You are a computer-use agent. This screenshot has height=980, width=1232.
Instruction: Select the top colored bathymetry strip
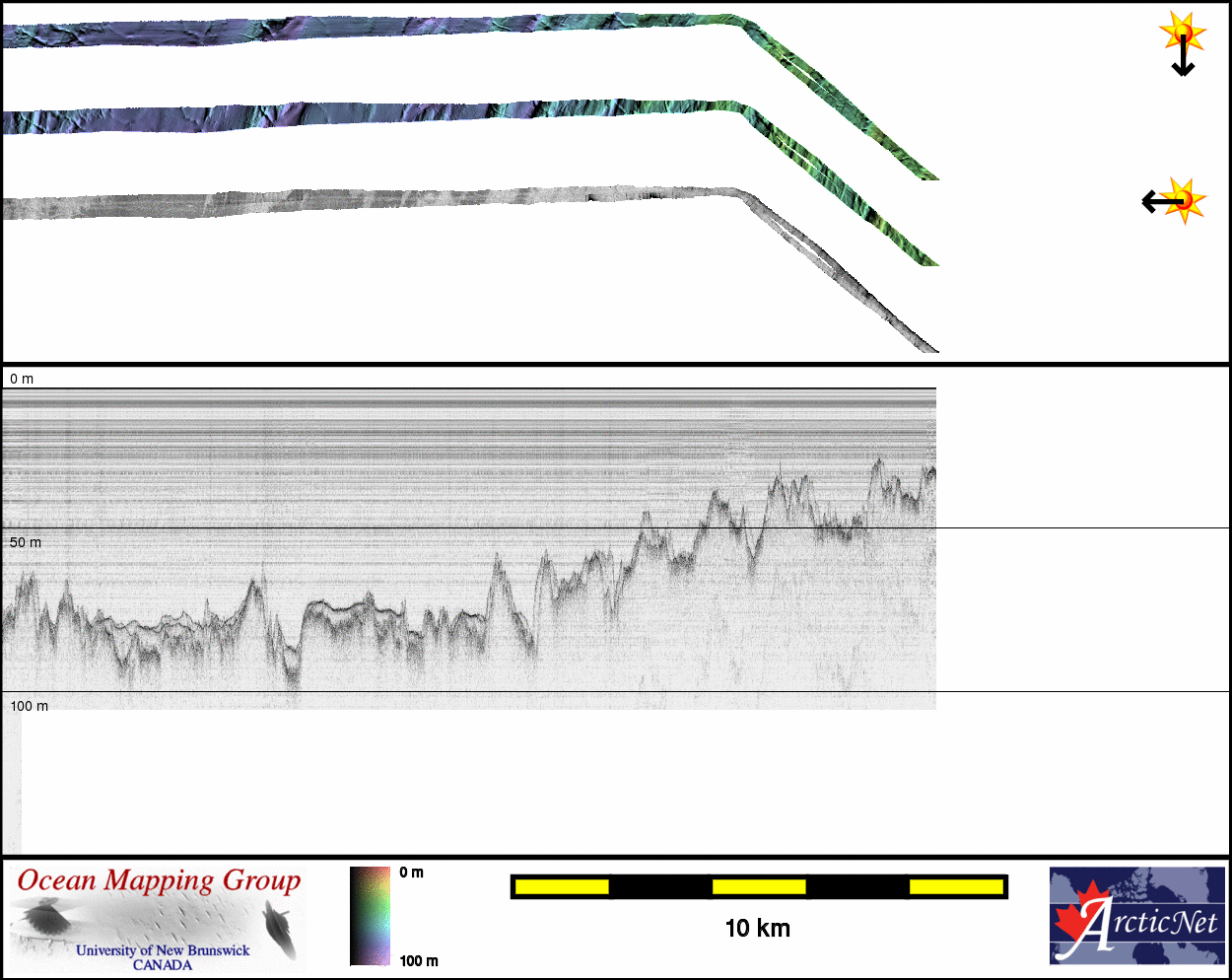click(x=394, y=28)
